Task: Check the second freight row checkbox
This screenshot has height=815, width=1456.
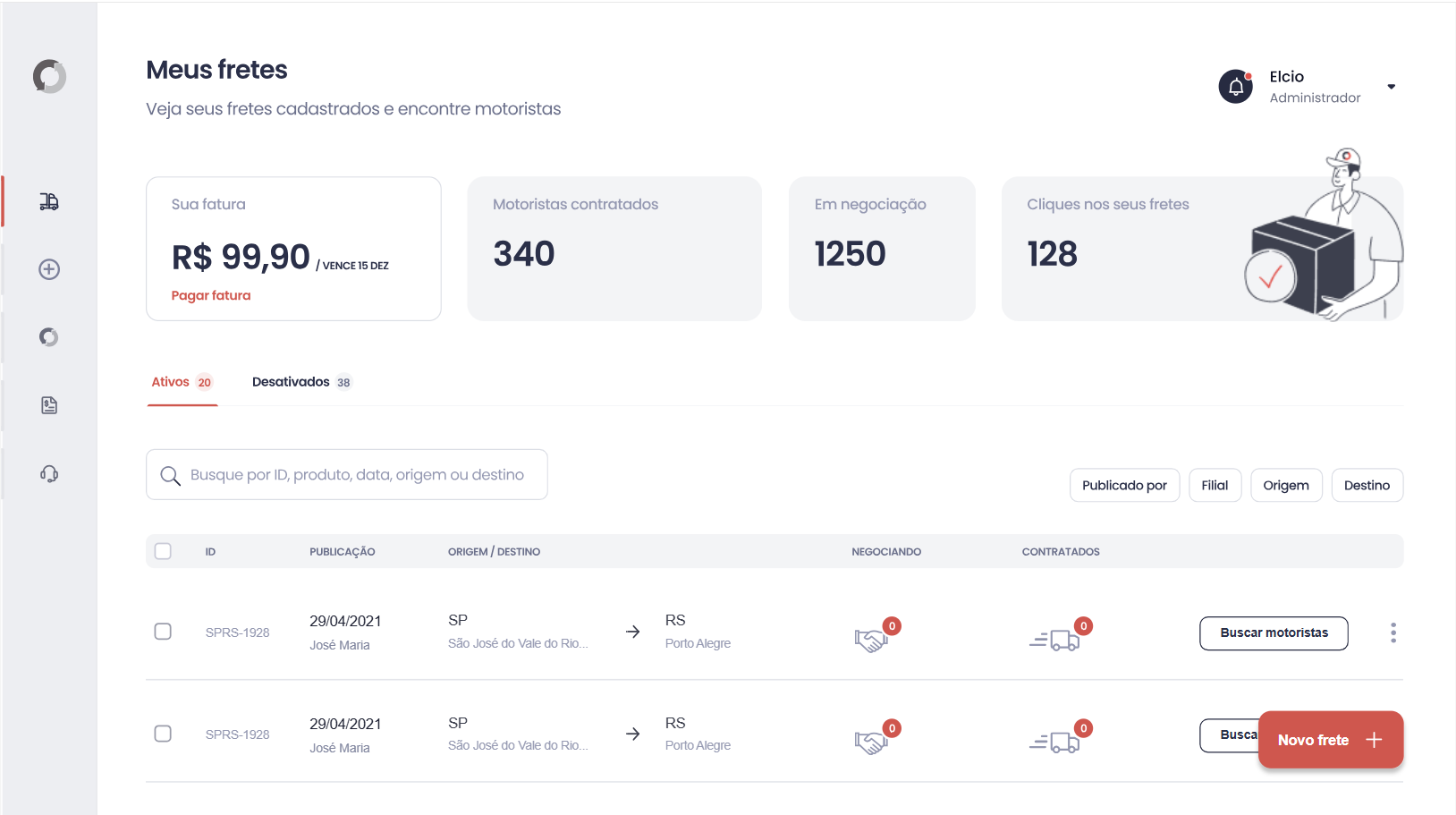Action: click(163, 734)
